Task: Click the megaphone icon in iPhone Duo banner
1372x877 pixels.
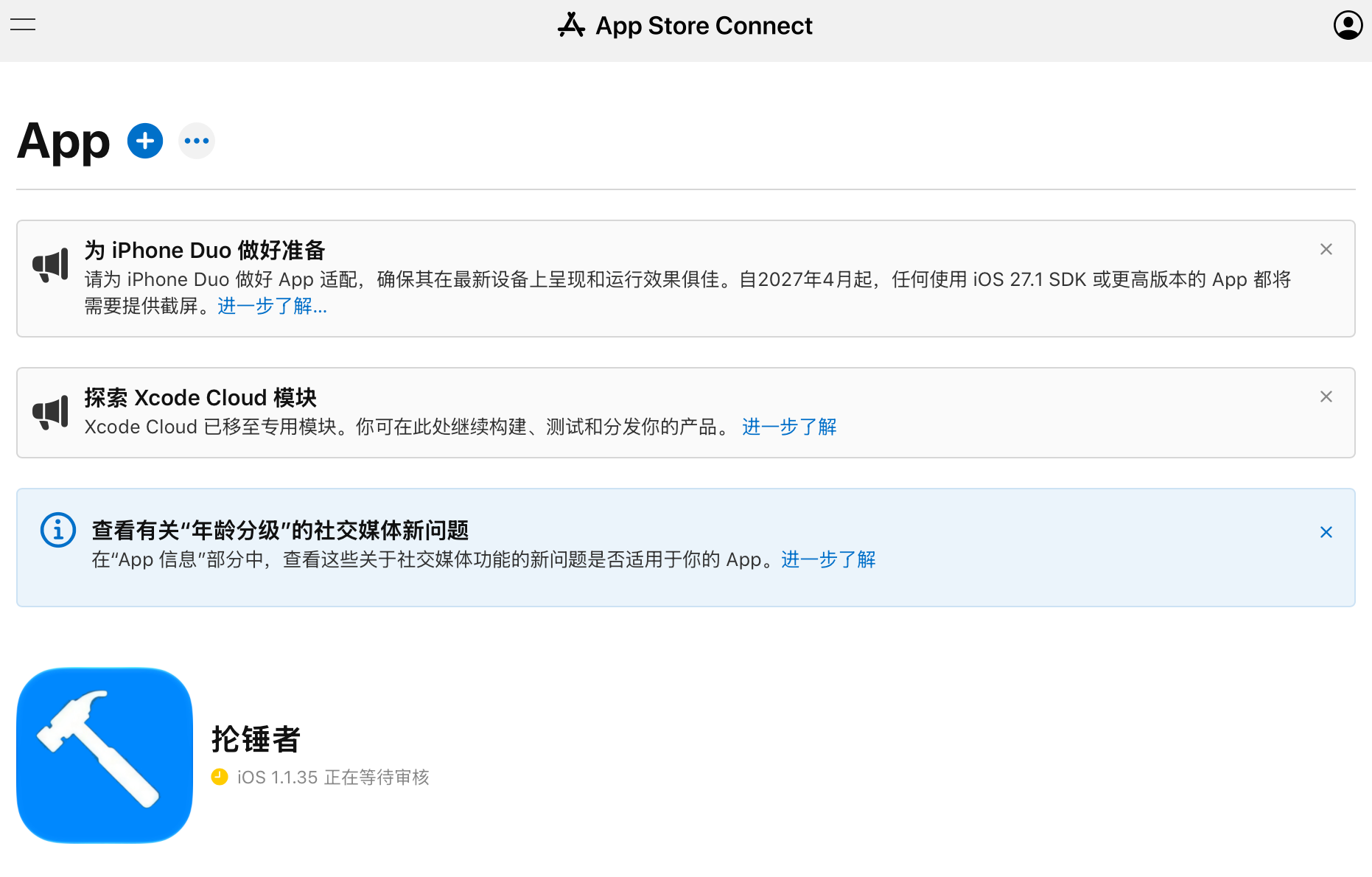Action: pos(51,265)
